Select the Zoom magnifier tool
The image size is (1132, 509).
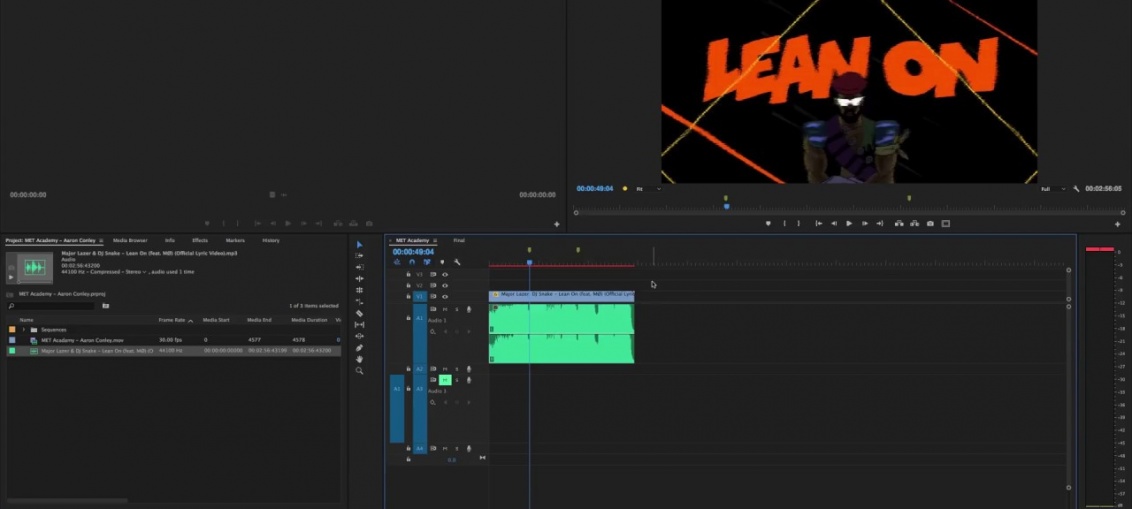coord(359,370)
